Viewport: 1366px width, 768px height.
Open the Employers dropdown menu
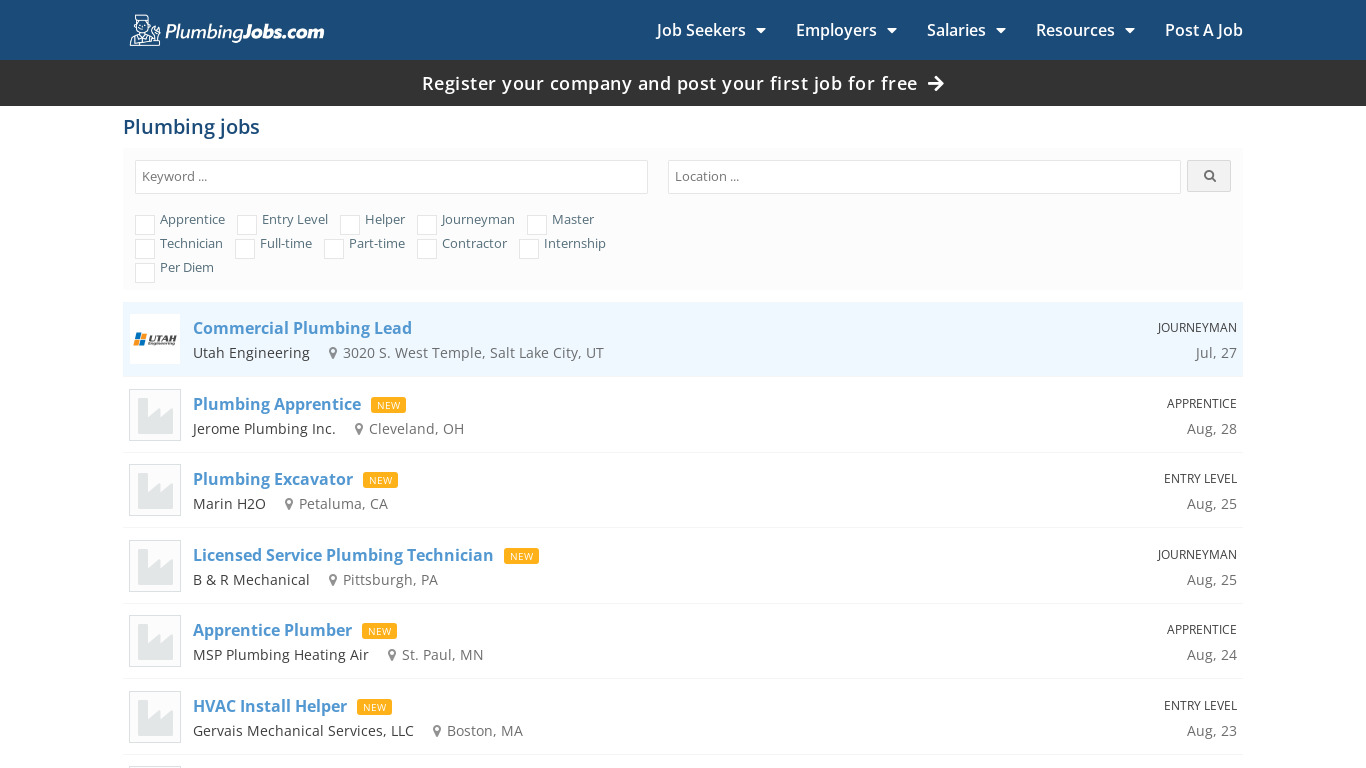tap(846, 30)
